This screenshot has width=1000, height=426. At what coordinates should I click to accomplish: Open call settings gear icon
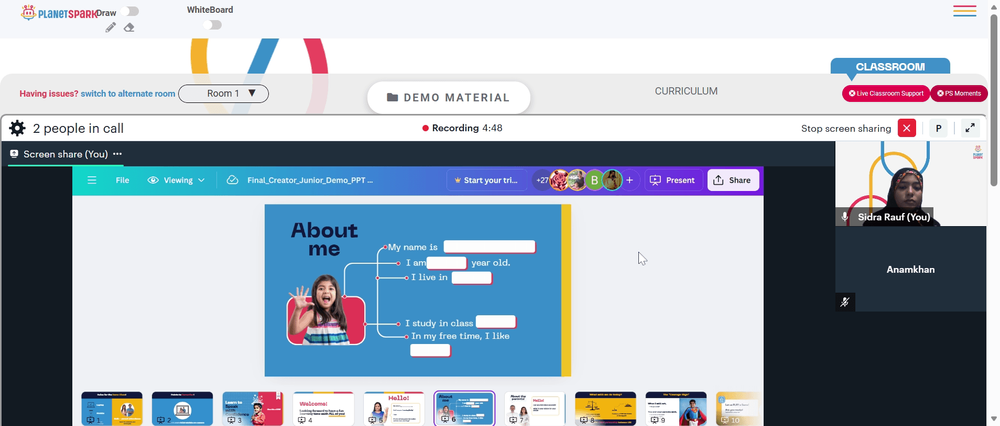click(17, 128)
